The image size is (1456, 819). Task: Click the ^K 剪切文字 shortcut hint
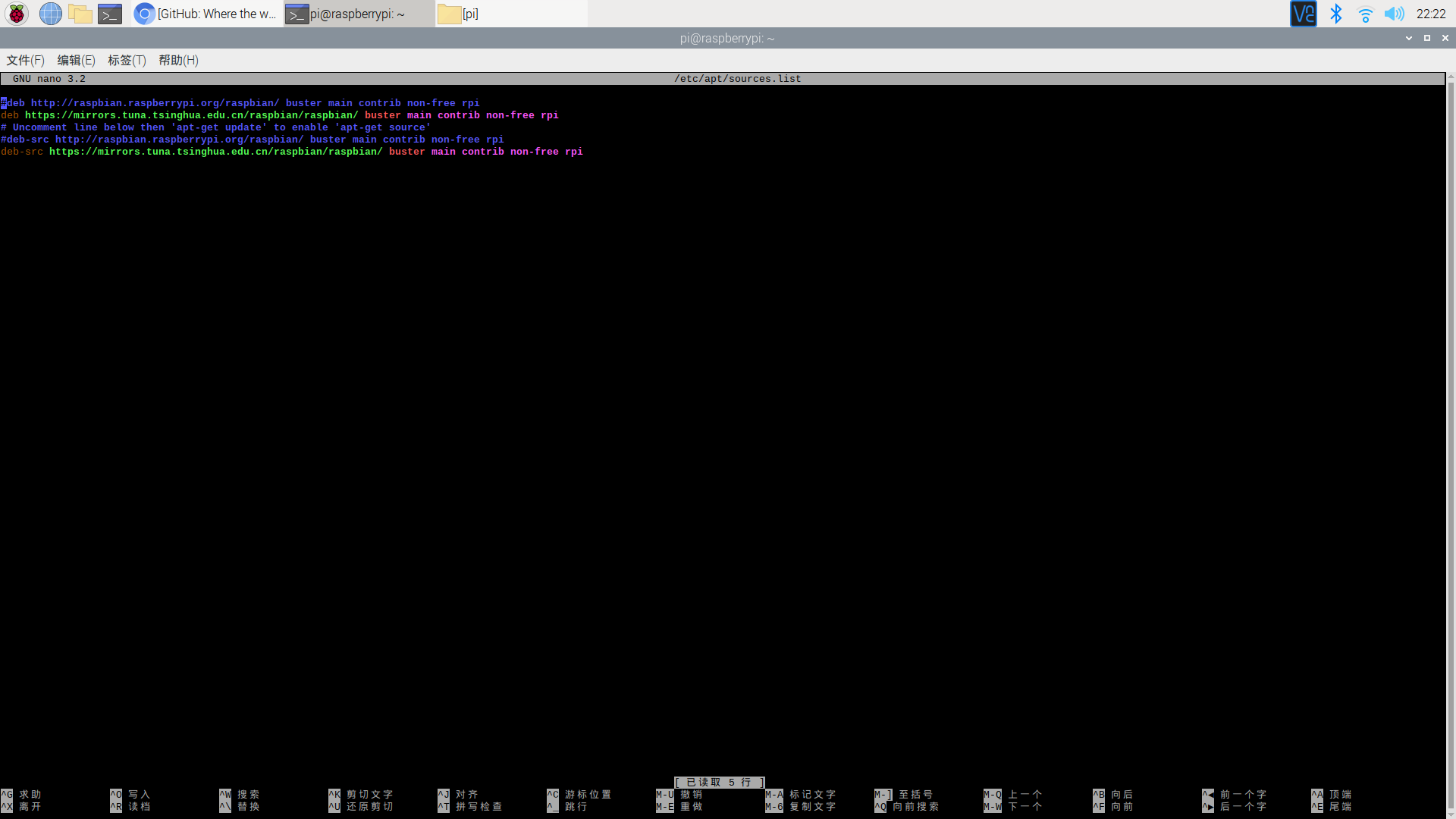point(361,795)
